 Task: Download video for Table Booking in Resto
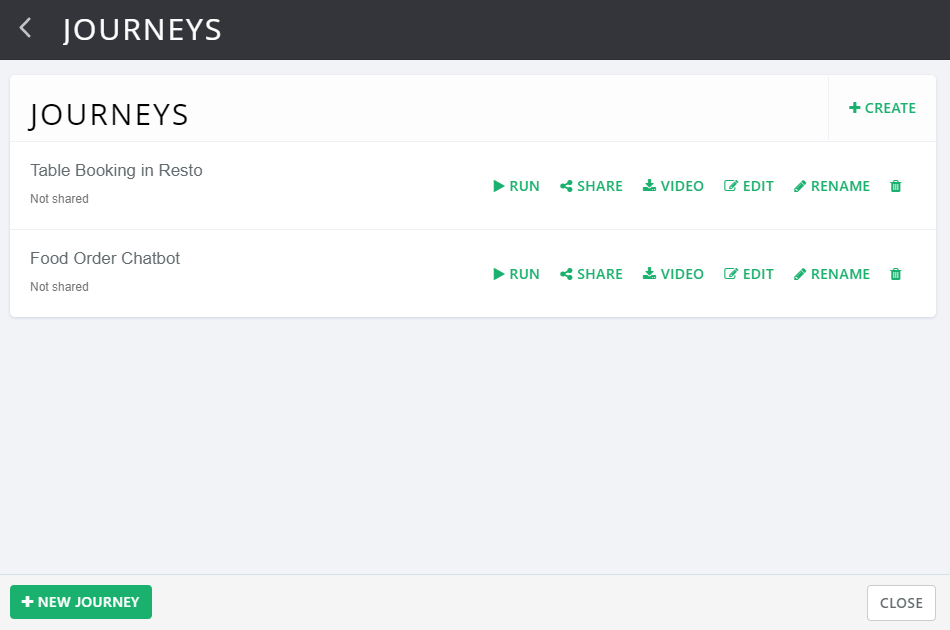coord(673,186)
